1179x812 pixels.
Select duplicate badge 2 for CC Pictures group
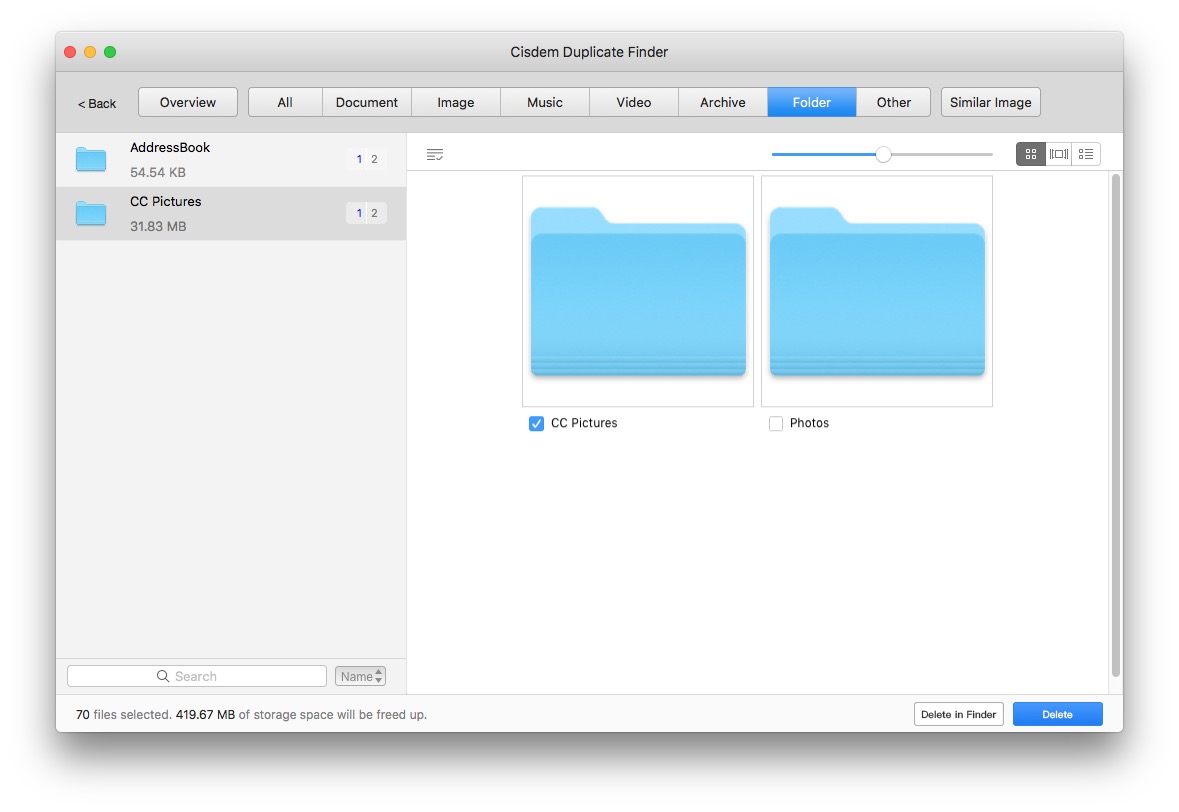[x=373, y=212]
